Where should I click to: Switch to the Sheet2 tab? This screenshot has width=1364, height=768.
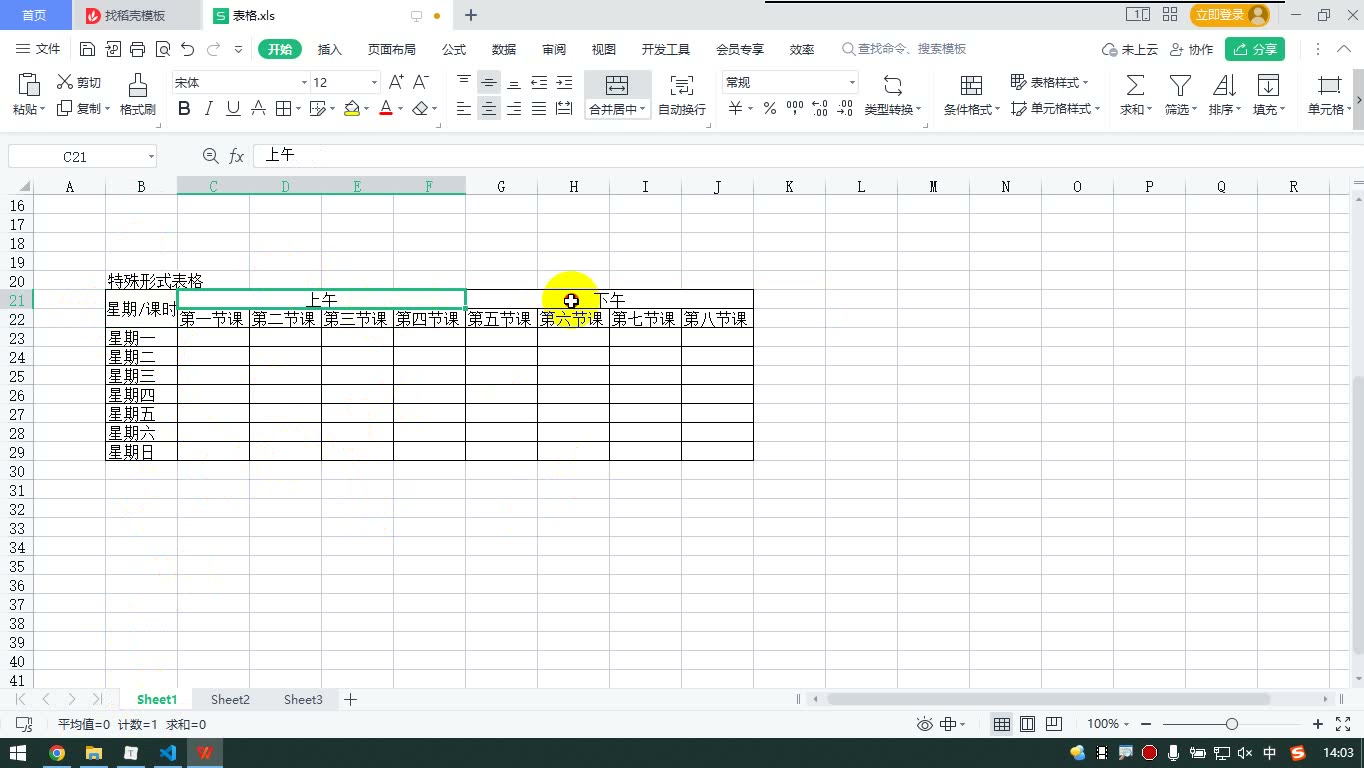click(230, 700)
